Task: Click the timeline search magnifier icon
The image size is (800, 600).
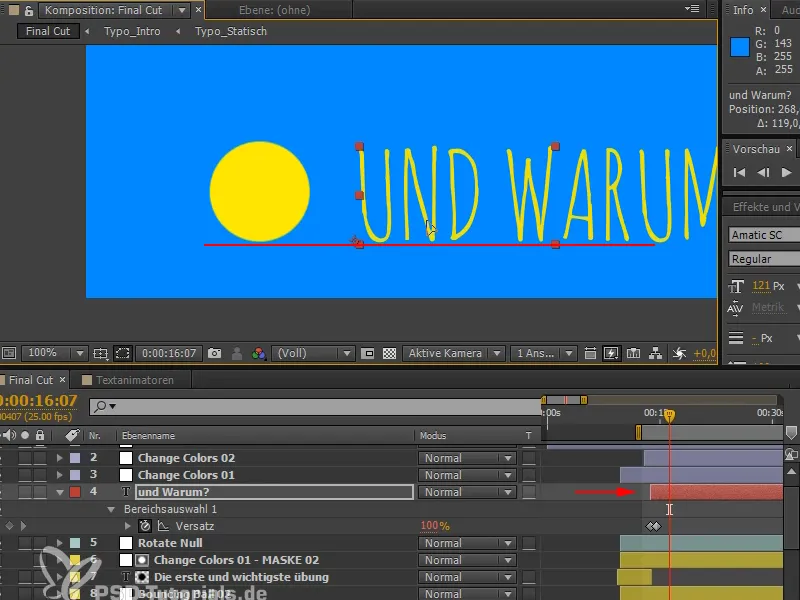Action: coord(101,406)
